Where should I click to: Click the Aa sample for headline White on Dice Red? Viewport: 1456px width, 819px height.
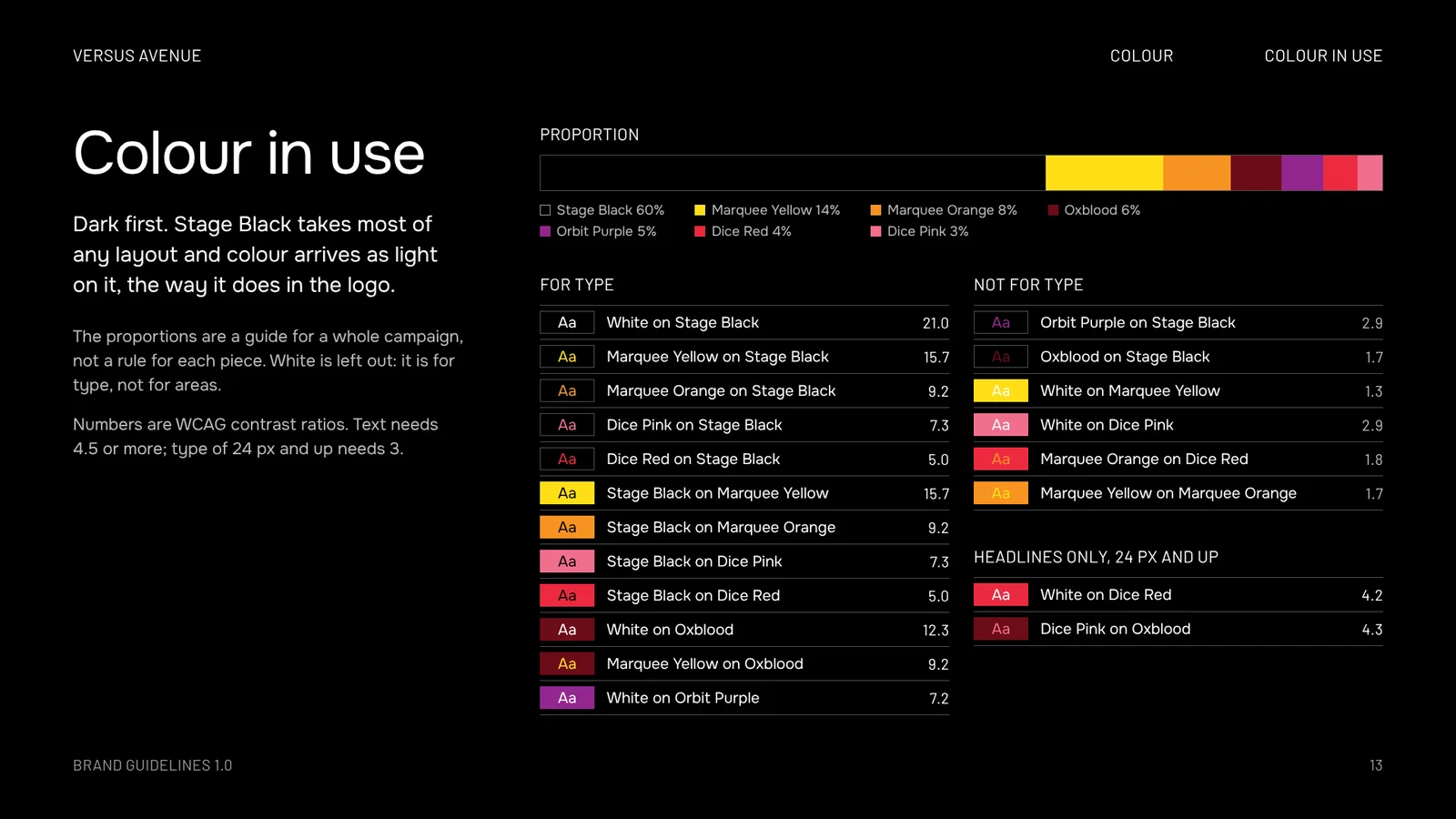click(x=1001, y=594)
